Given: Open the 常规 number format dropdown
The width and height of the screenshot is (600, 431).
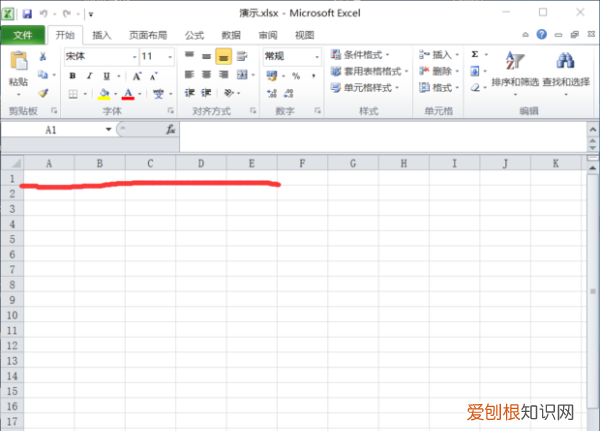Looking at the screenshot, I should (317, 57).
